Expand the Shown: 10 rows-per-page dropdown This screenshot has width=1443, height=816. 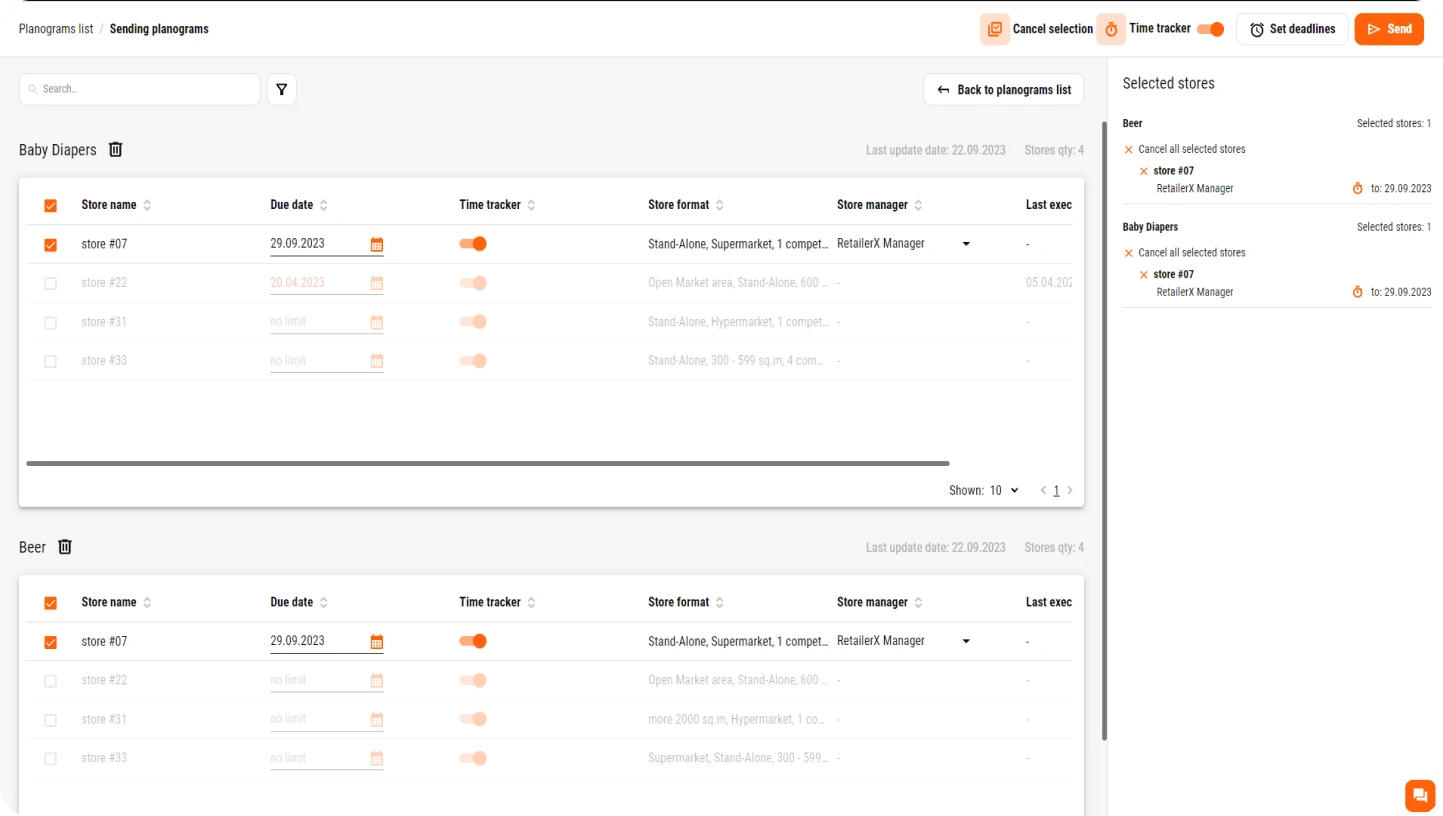[x=1003, y=491]
